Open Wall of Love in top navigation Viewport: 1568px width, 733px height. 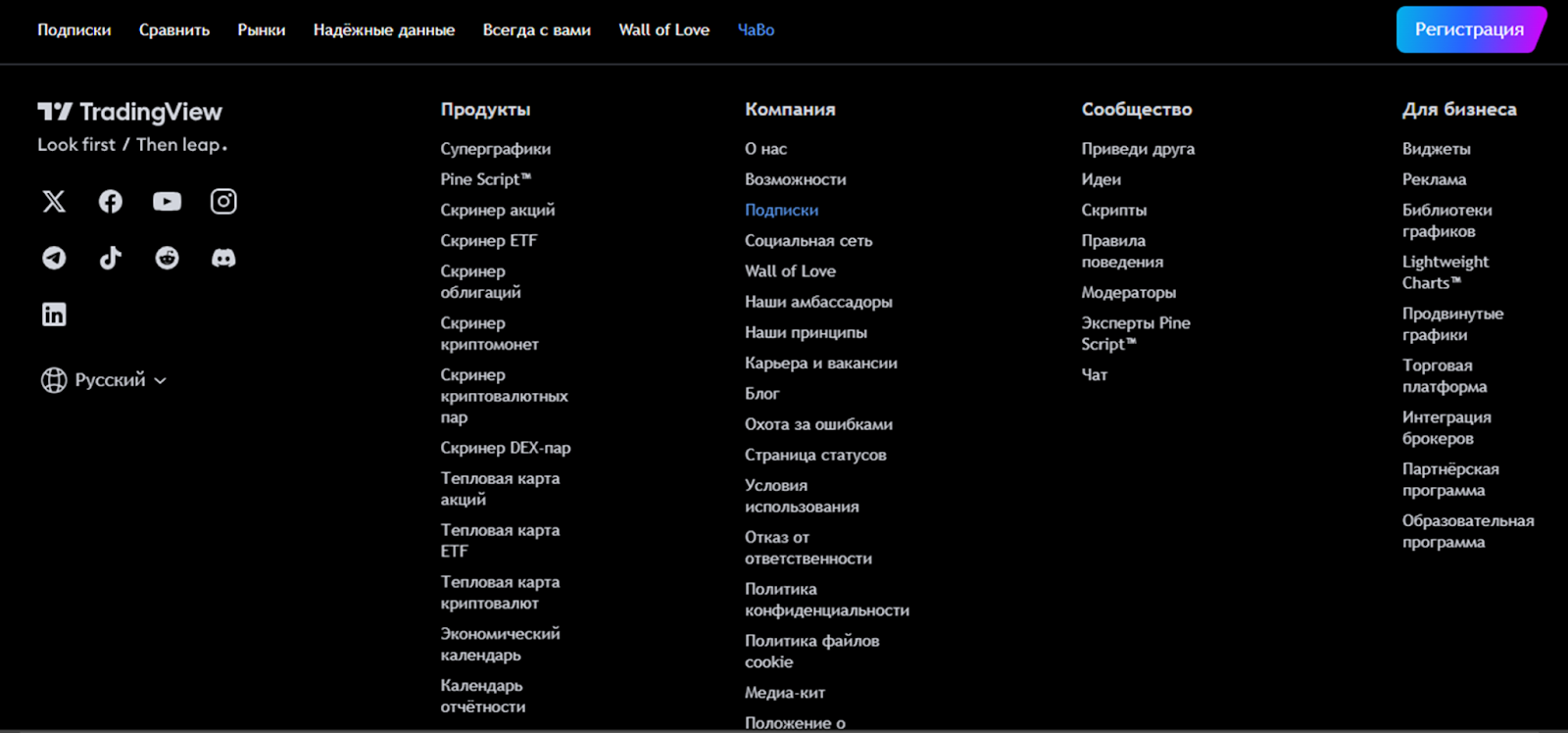tap(663, 30)
